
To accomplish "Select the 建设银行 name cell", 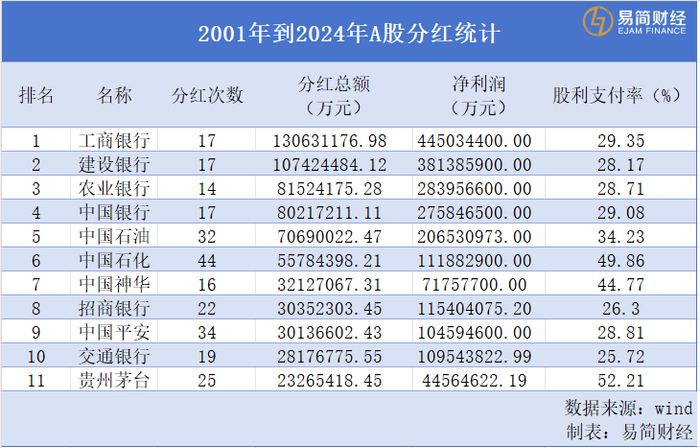I will [114, 165].
